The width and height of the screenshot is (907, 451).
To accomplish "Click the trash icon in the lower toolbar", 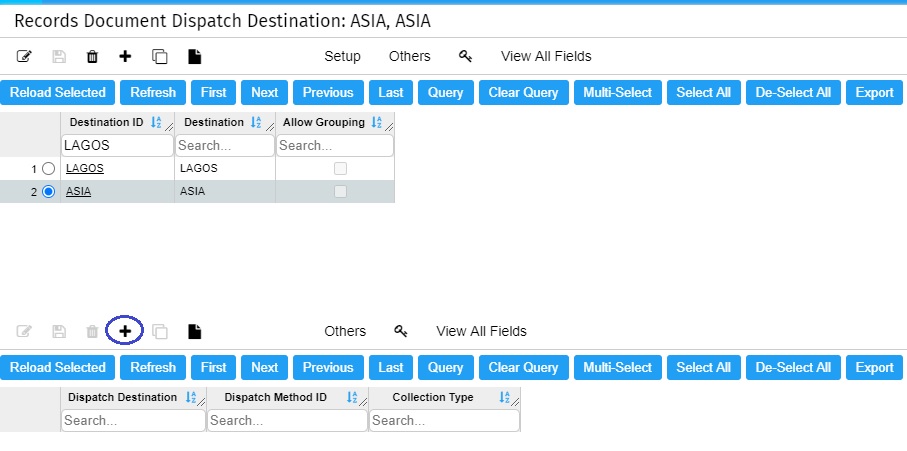I will [x=92, y=331].
